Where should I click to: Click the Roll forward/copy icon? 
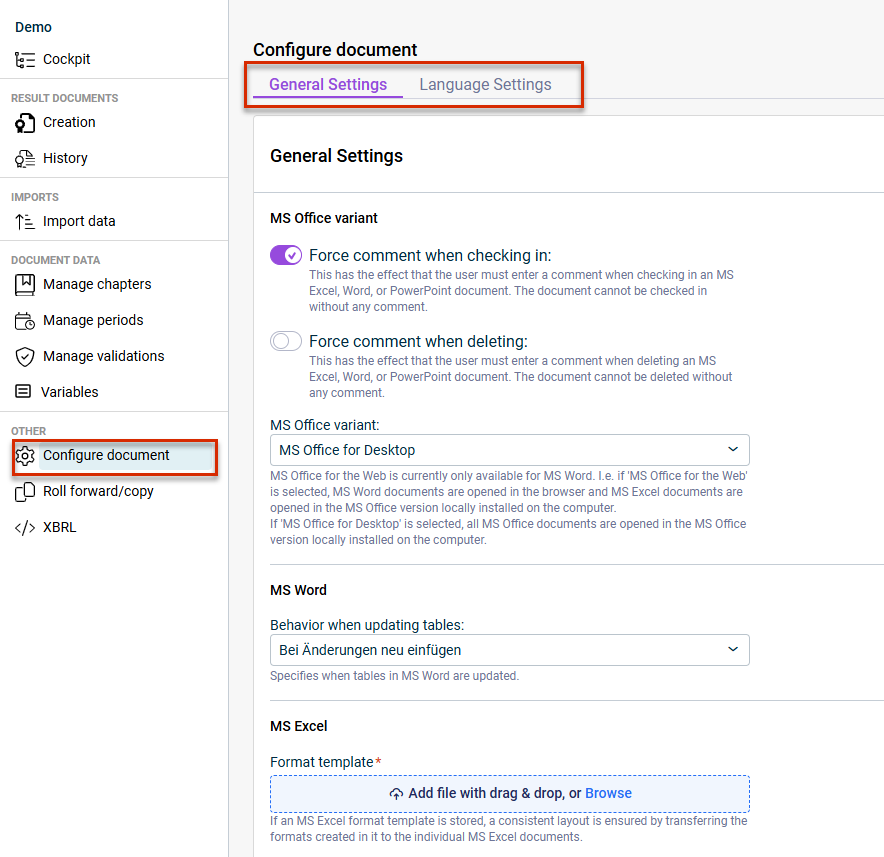click(x=24, y=492)
